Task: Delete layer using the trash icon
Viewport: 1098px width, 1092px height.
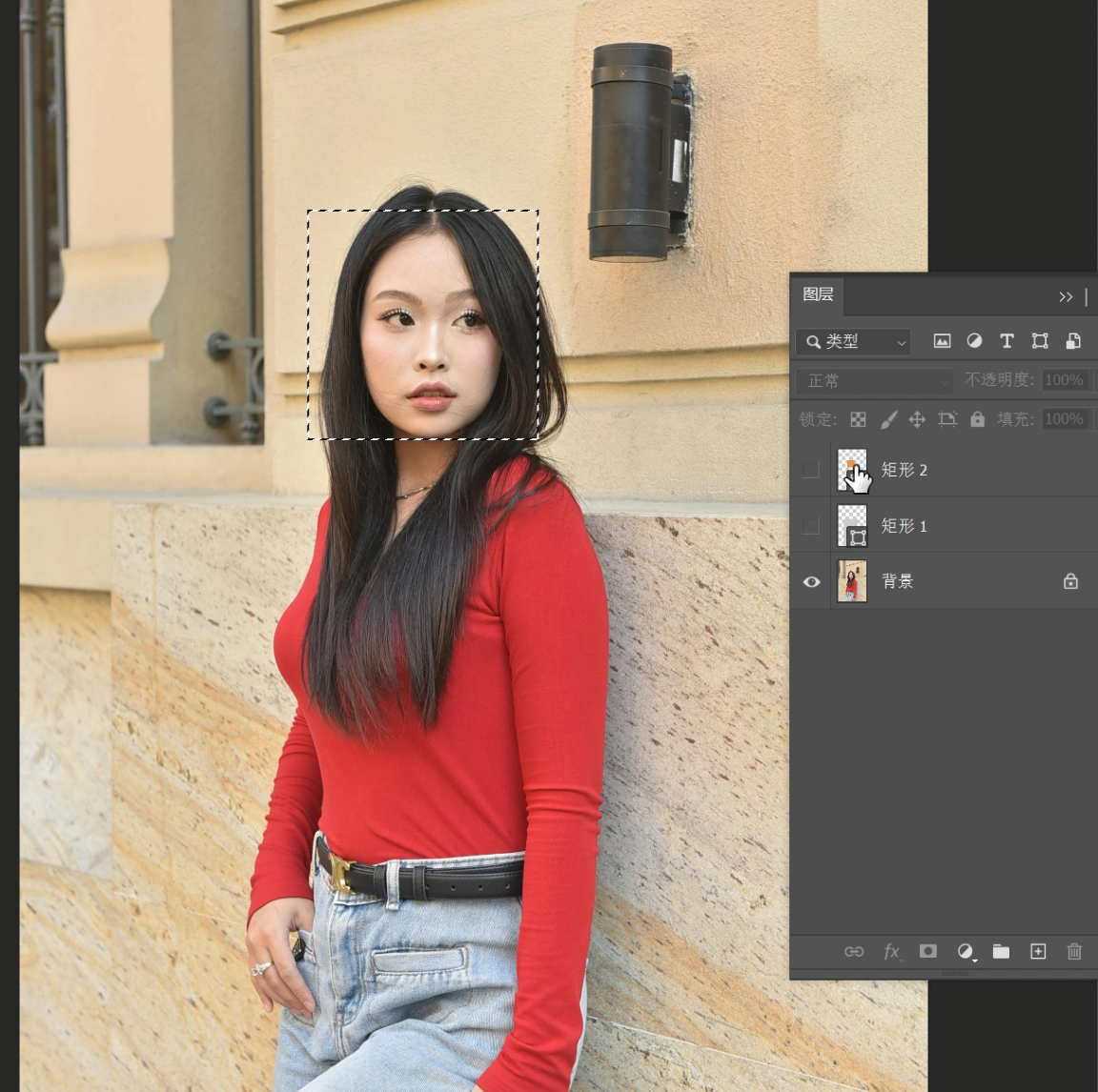Action: click(x=1074, y=951)
